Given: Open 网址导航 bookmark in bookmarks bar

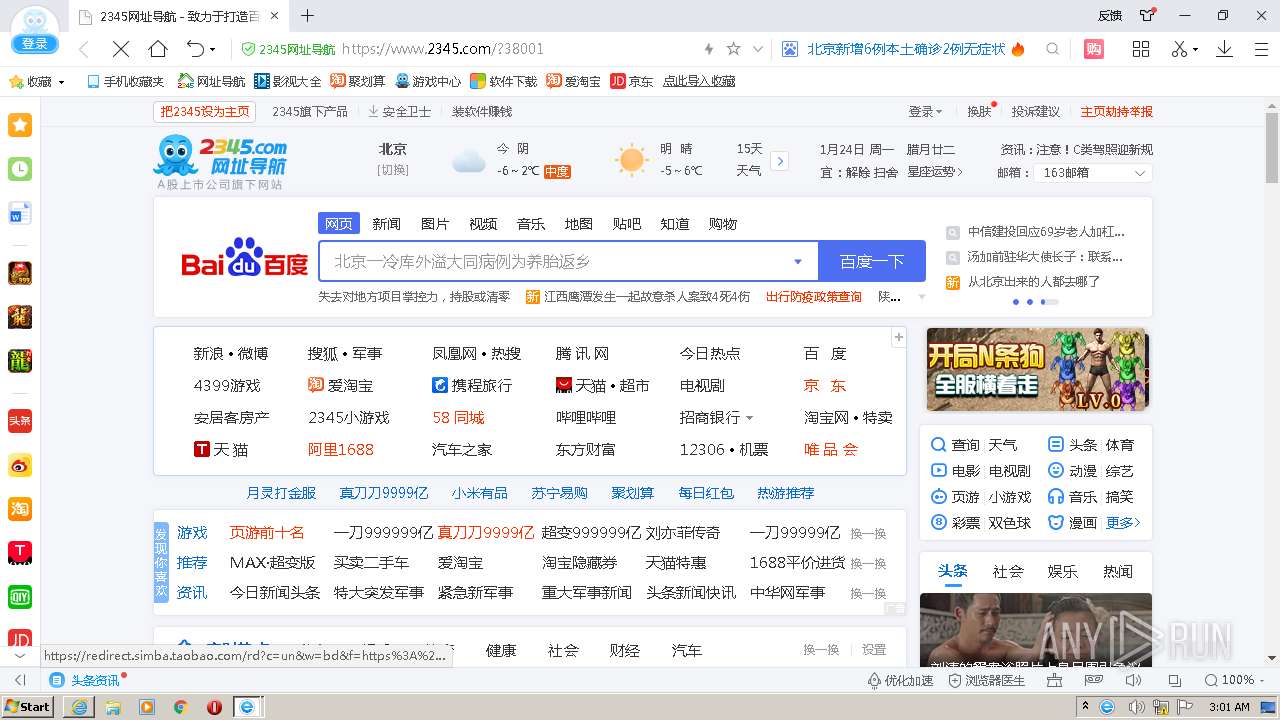Looking at the screenshot, I should 211,82.
